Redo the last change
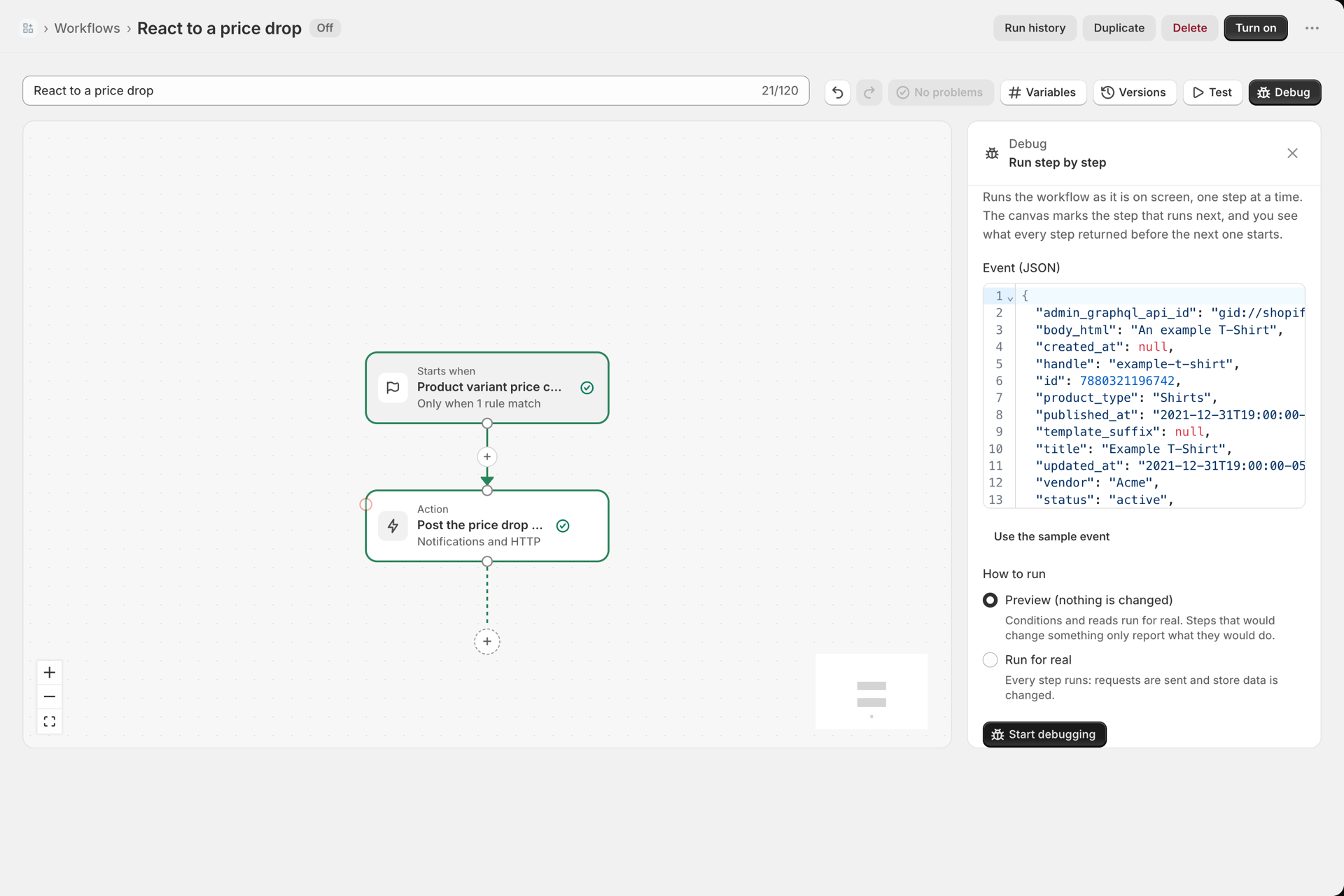Image resolution: width=1344 pixels, height=896 pixels. click(x=869, y=92)
